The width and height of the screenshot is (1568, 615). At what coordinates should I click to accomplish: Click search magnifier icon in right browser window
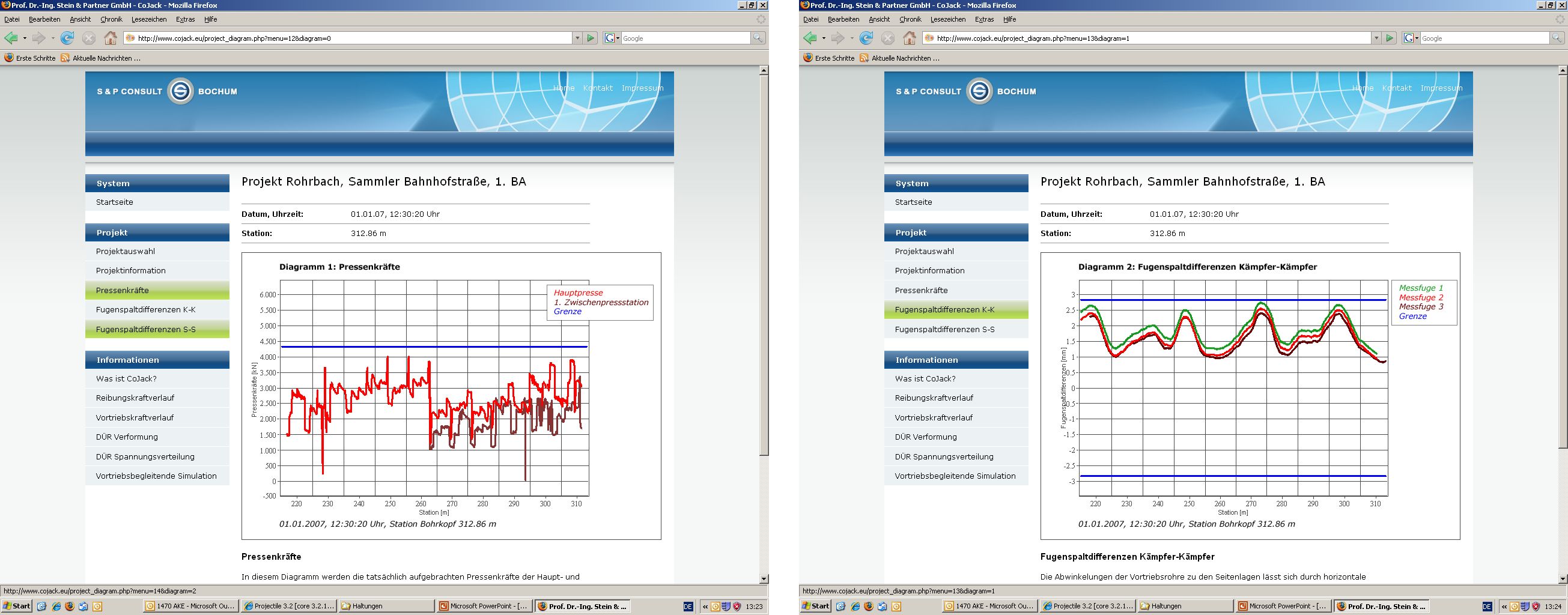point(1557,38)
